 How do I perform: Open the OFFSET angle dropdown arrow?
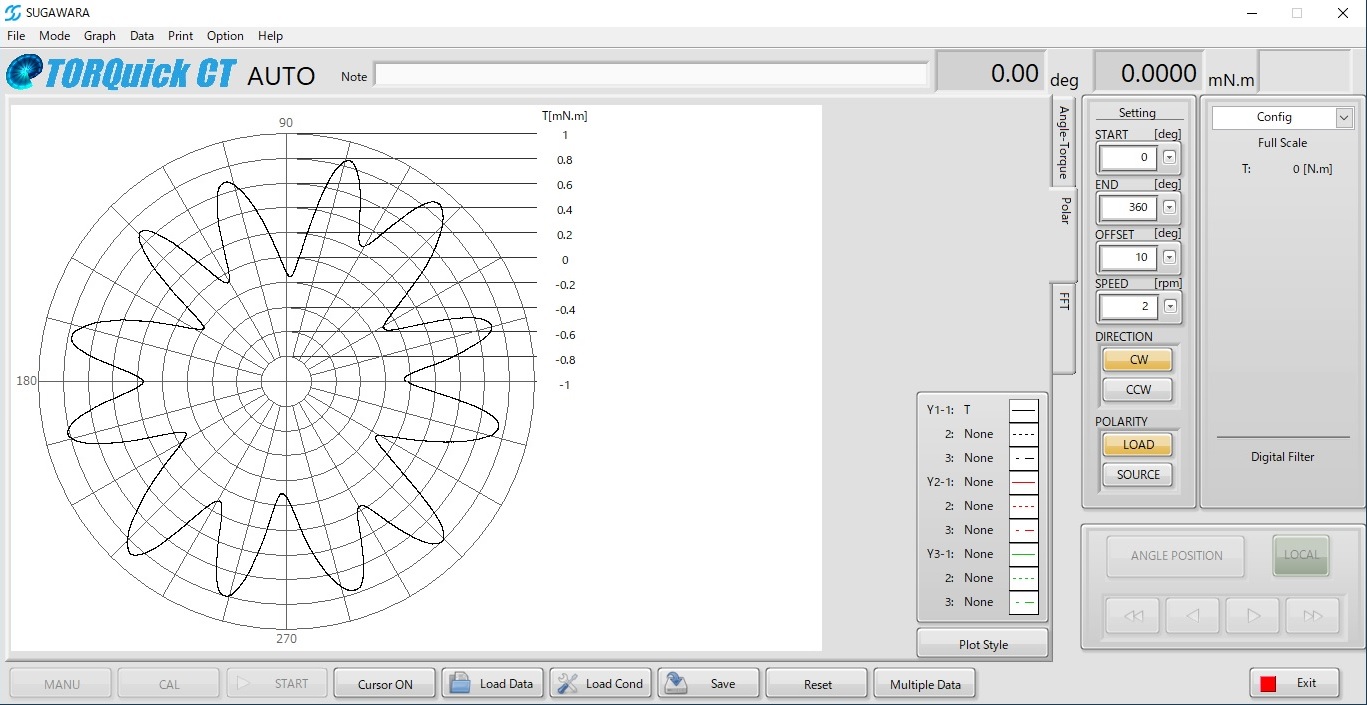click(x=1170, y=257)
